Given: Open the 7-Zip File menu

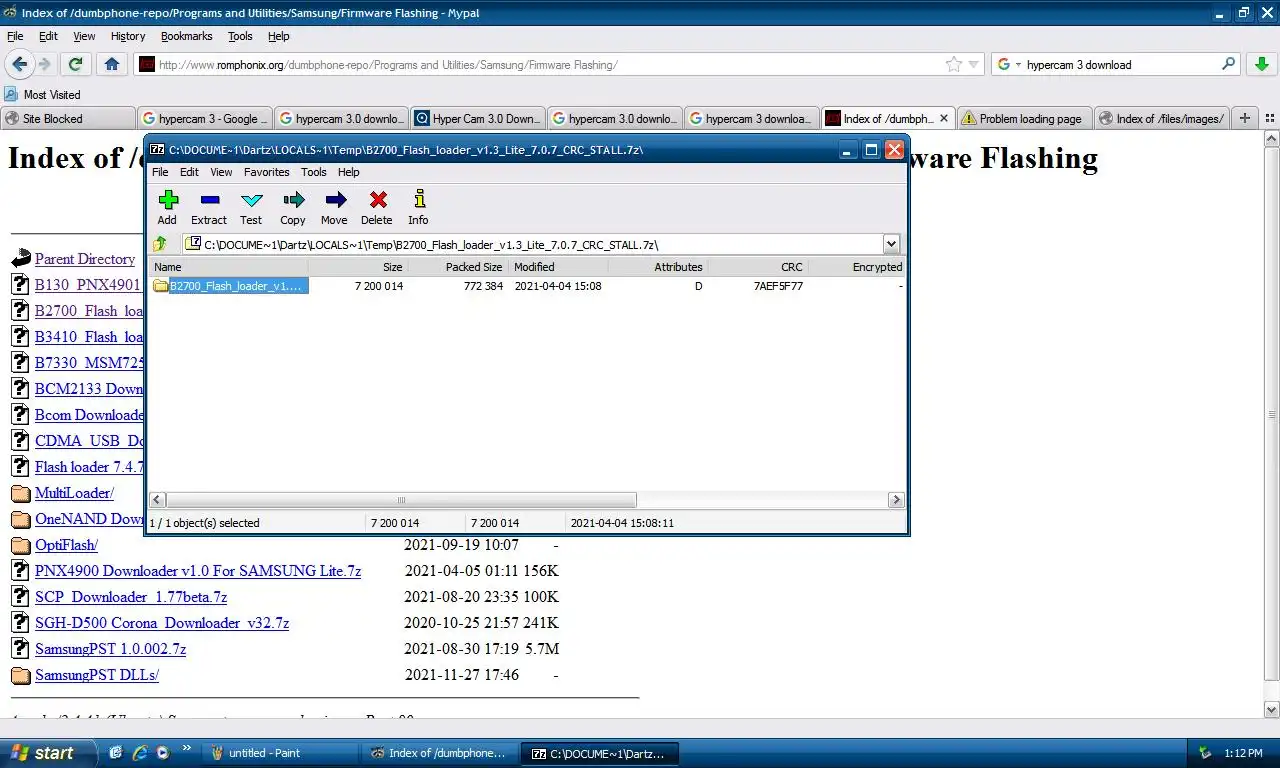Looking at the screenshot, I should coord(160,172).
